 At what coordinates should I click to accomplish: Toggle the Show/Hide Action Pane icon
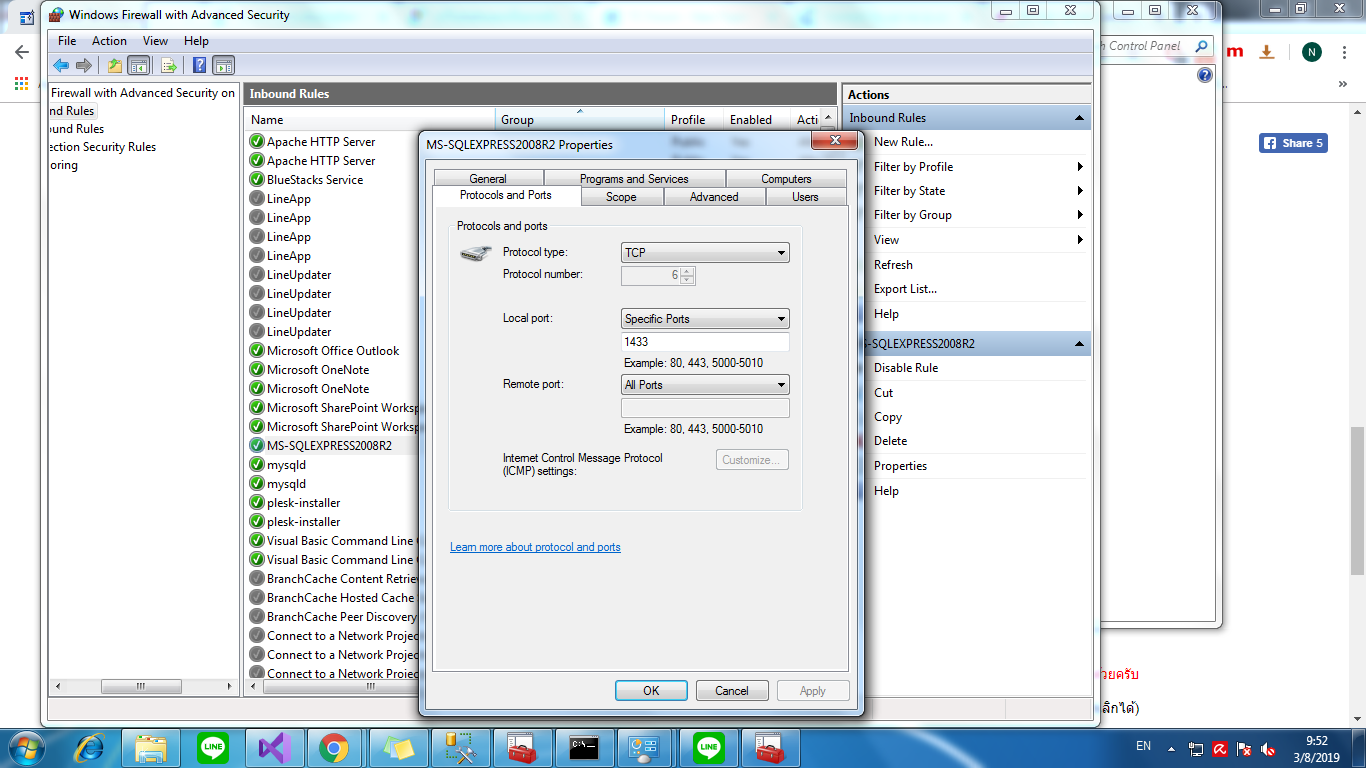click(x=224, y=66)
